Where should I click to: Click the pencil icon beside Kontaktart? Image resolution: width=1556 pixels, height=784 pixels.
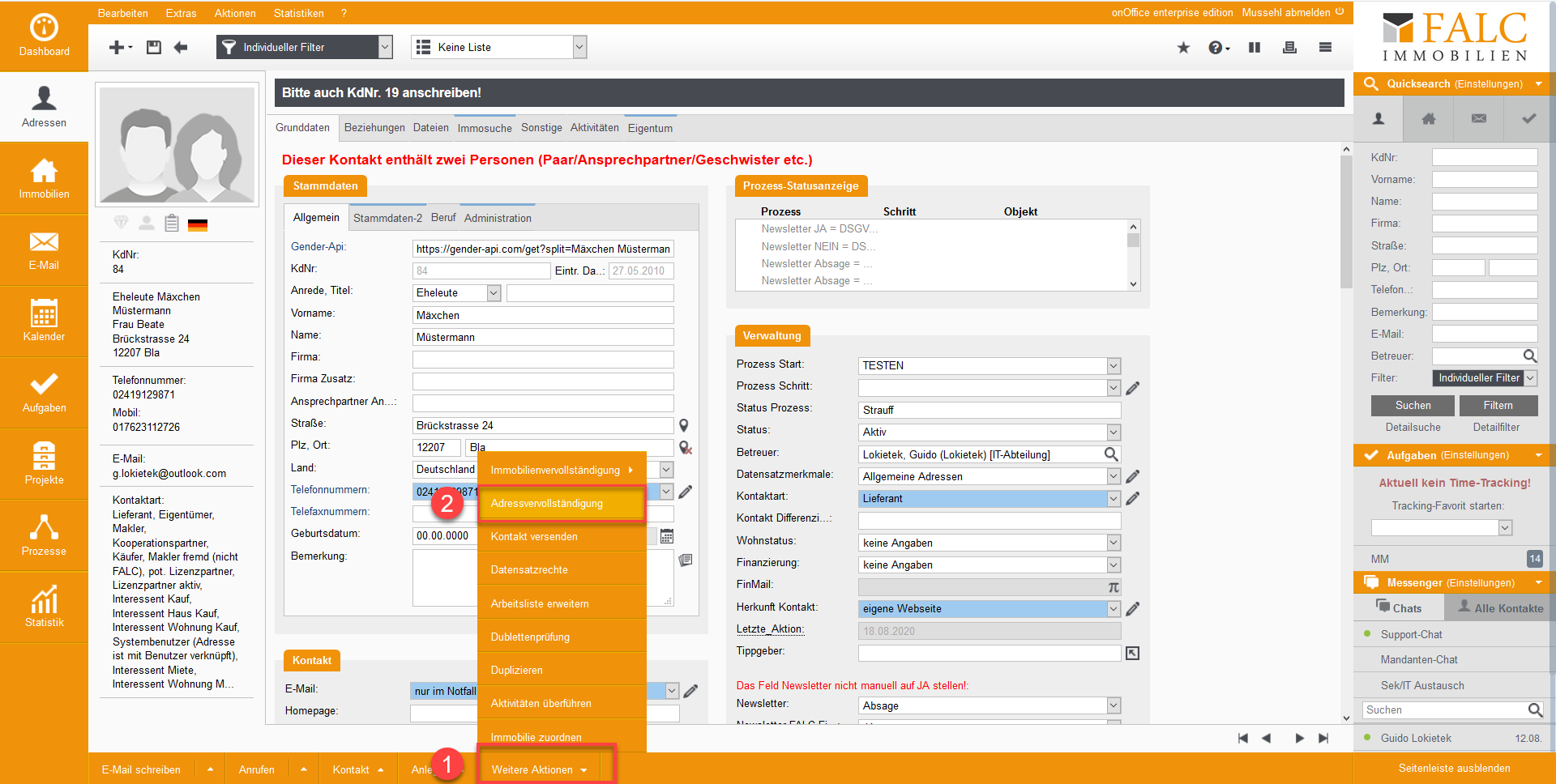point(1133,499)
